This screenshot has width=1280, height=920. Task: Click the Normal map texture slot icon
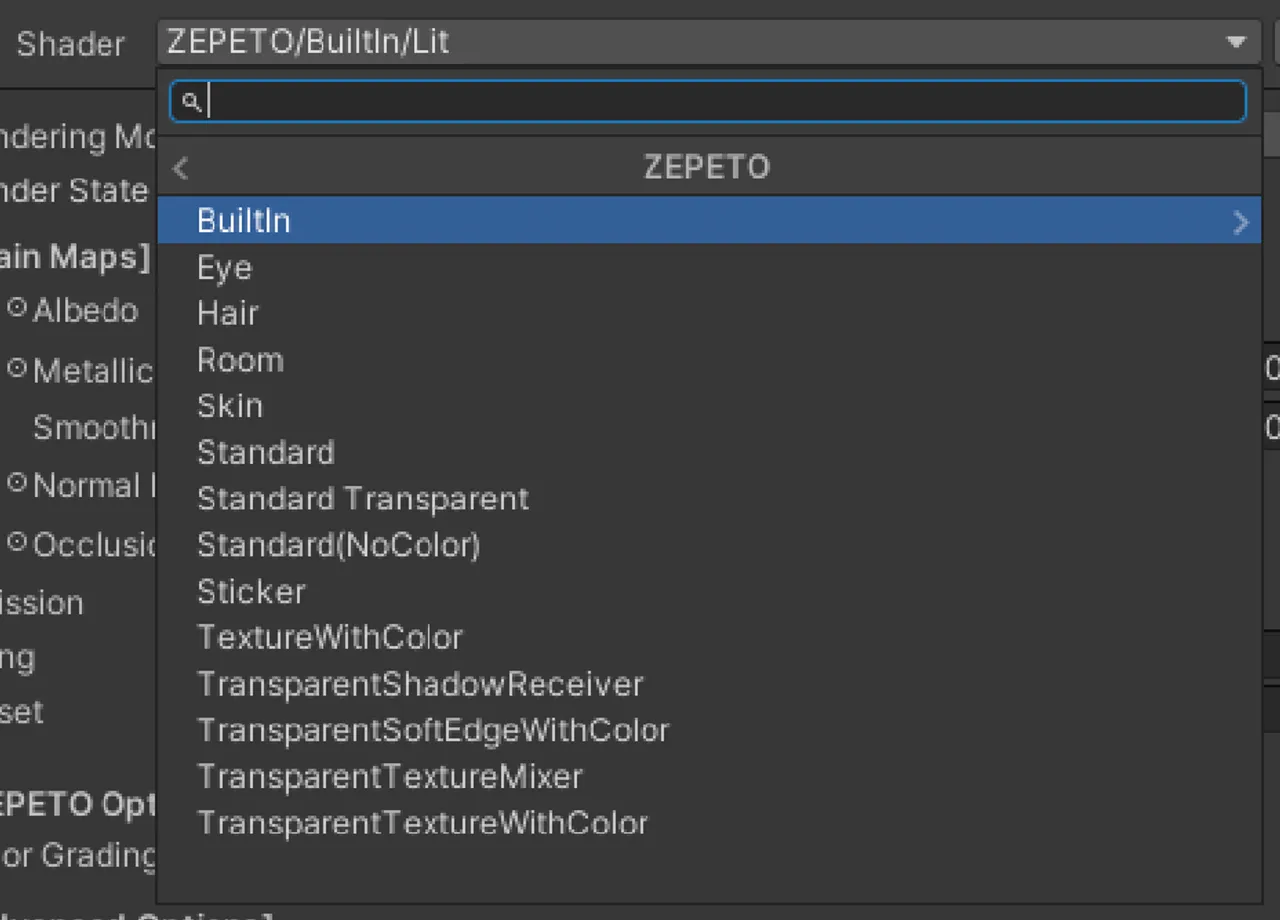click(15, 485)
